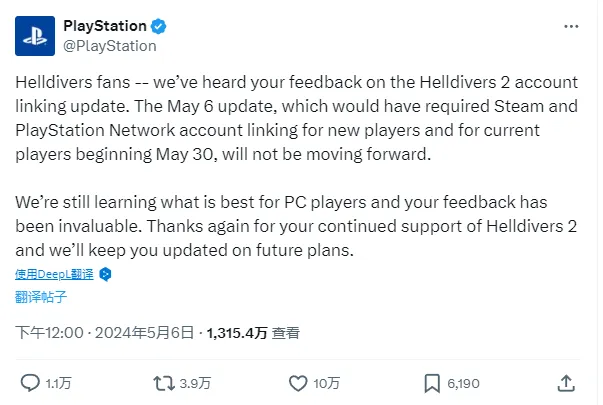Click 翻译帖子 to translate the post

pyautogui.click(x=41, y=296)
